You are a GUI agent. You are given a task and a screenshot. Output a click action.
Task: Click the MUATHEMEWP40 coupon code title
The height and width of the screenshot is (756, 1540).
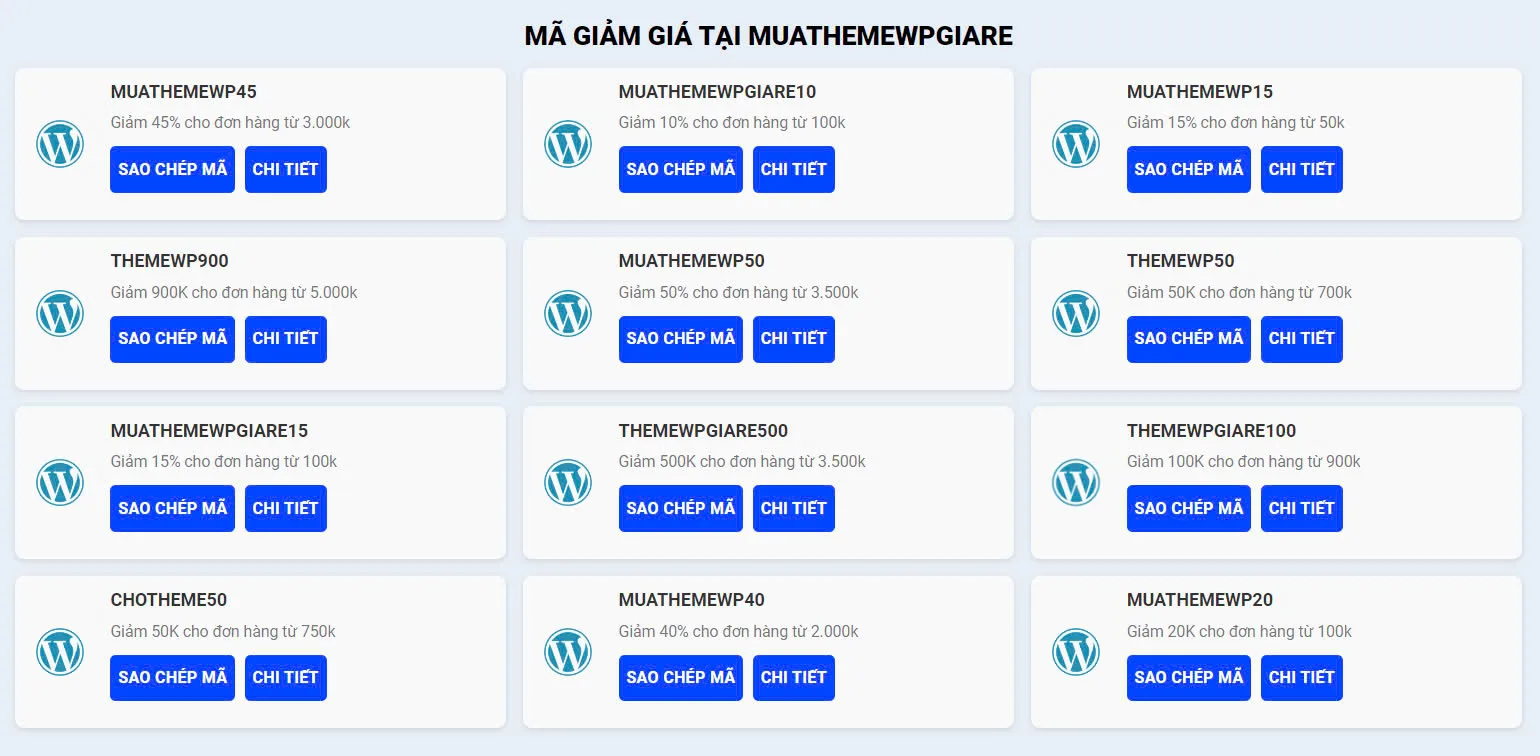[x=689, y=600]
